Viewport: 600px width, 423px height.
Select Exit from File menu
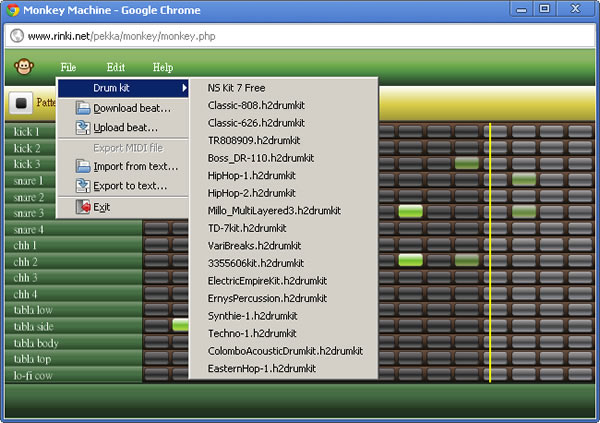click(x=123, y=207)
